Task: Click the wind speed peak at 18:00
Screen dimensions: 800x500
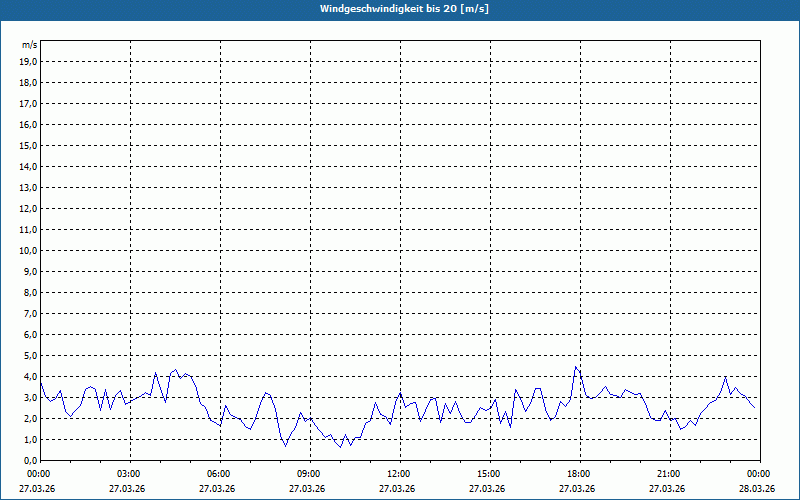Action: pos(576,367)
